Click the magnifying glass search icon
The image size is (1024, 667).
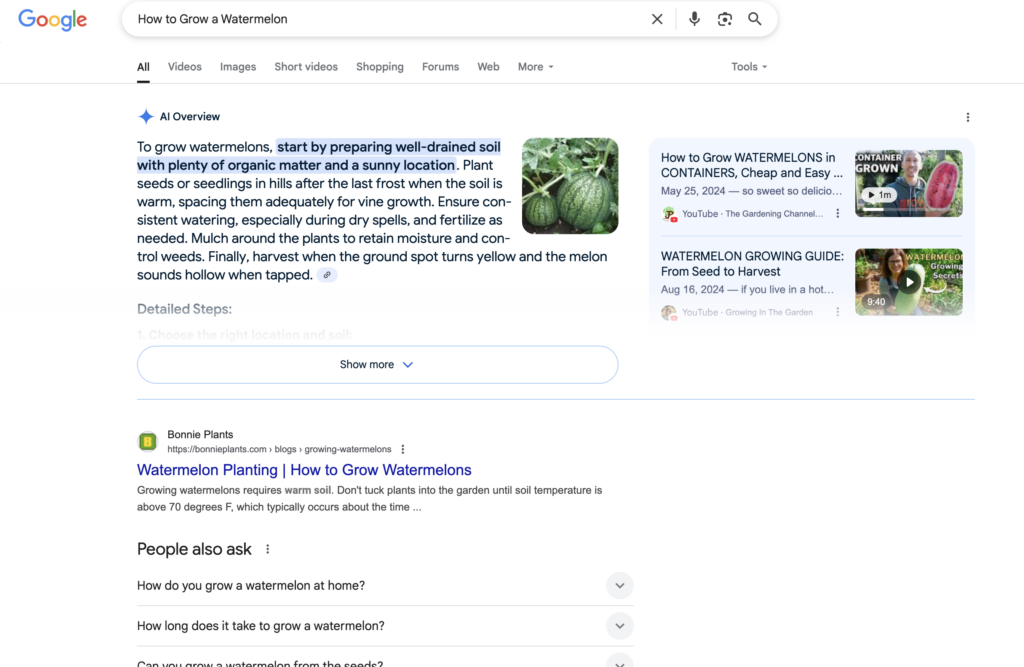(x=754, y=19)
